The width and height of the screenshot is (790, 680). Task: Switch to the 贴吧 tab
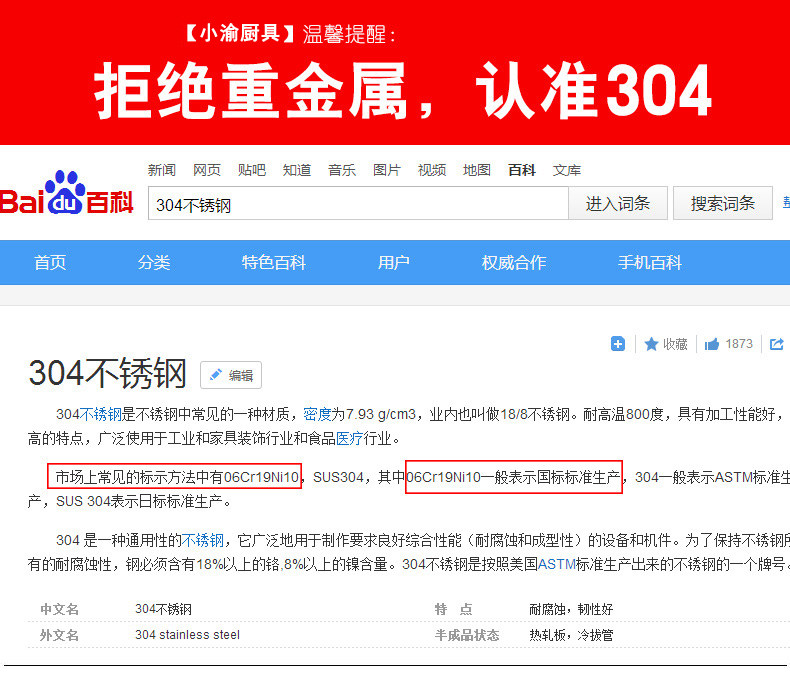coord(251,170)
